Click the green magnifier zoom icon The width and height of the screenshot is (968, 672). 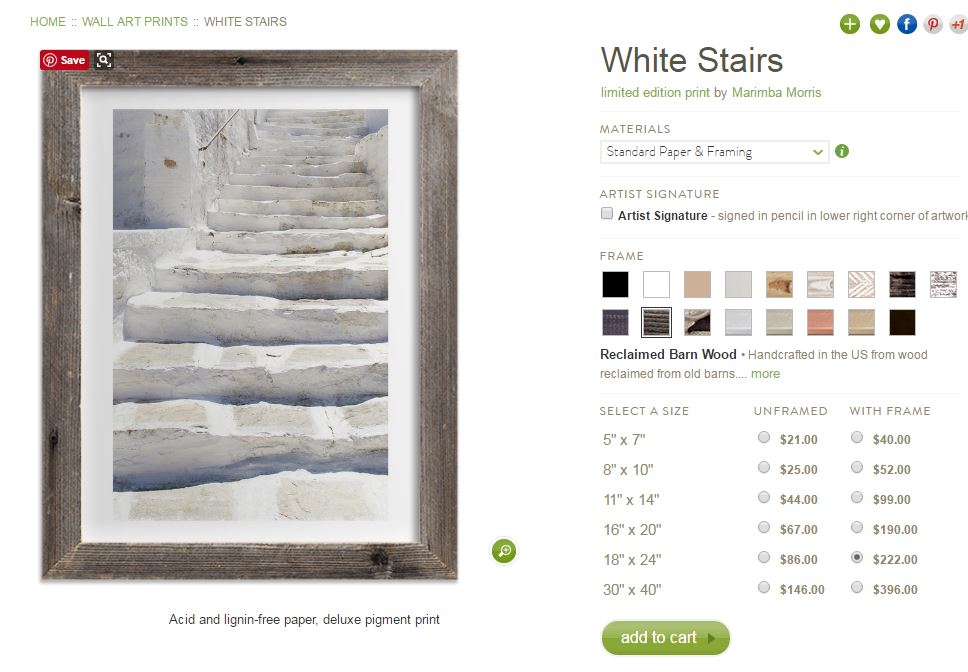pos(504,550)
